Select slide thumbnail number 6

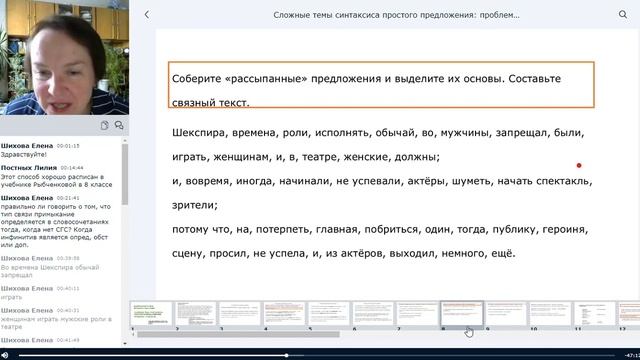(x=373, y=313)
